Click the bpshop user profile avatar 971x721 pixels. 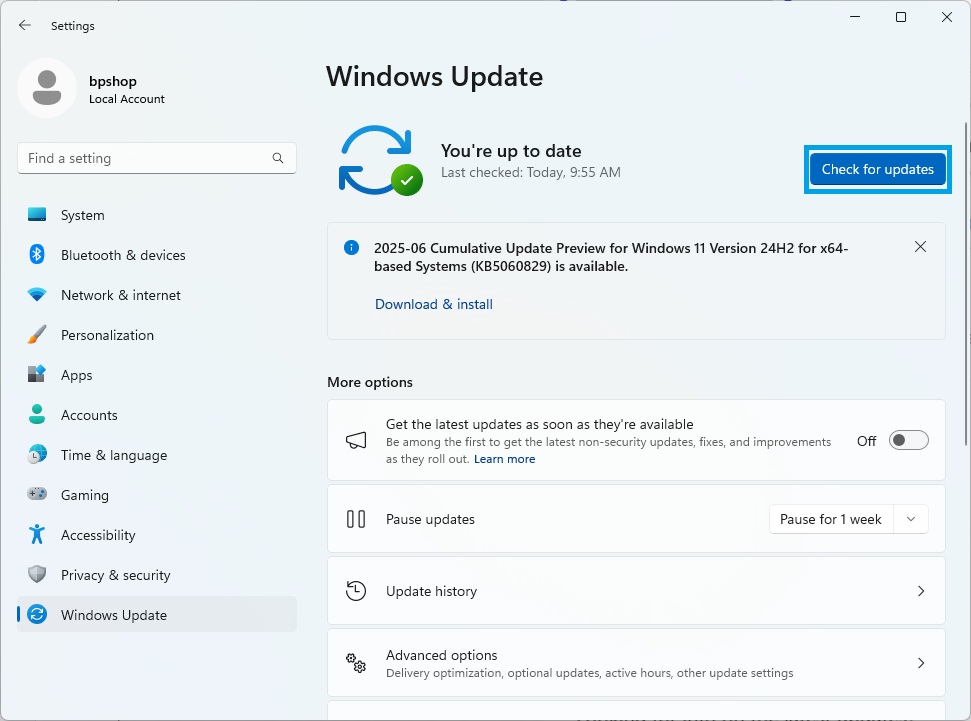coord(46,88)
